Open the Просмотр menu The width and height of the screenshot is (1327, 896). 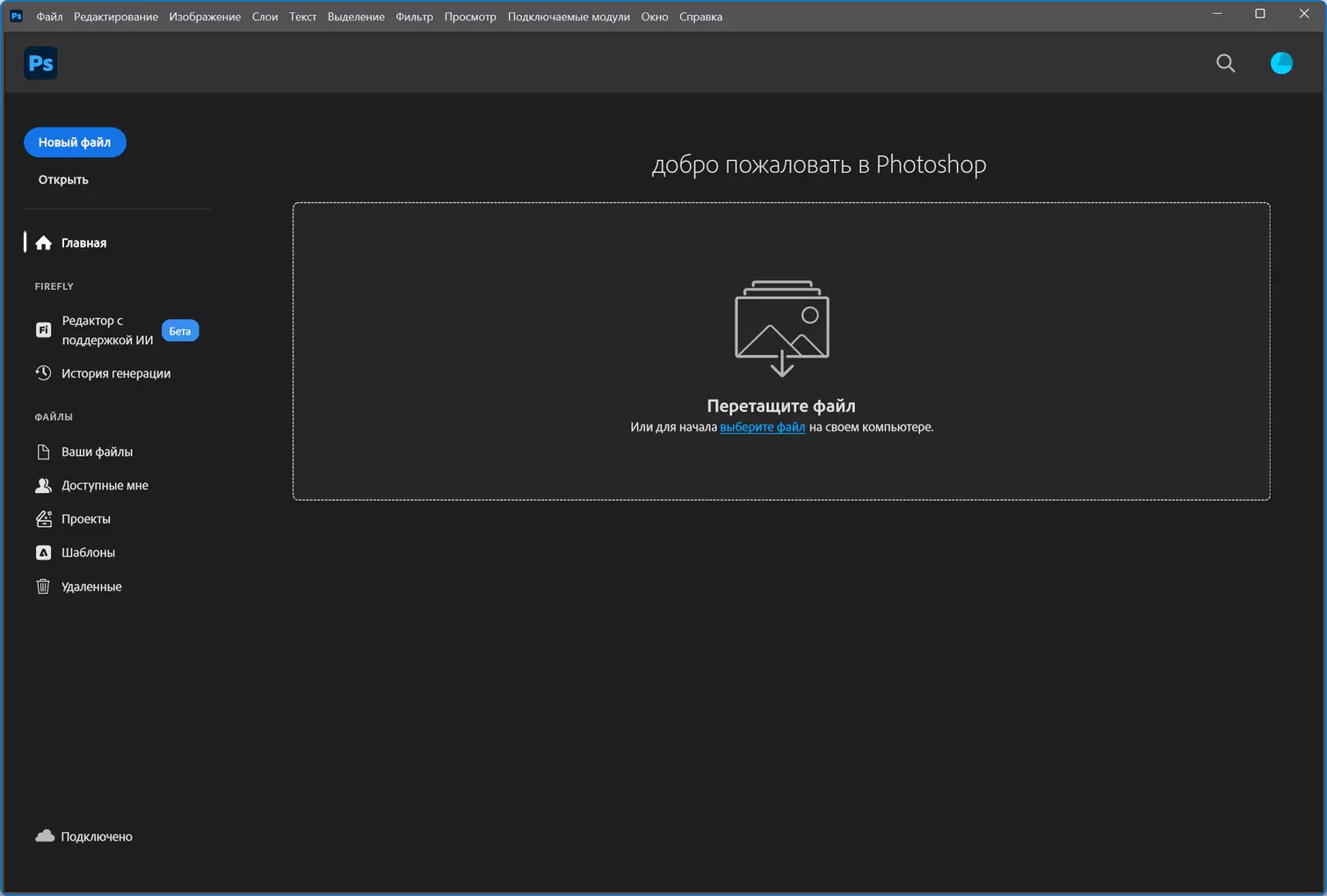470,17
